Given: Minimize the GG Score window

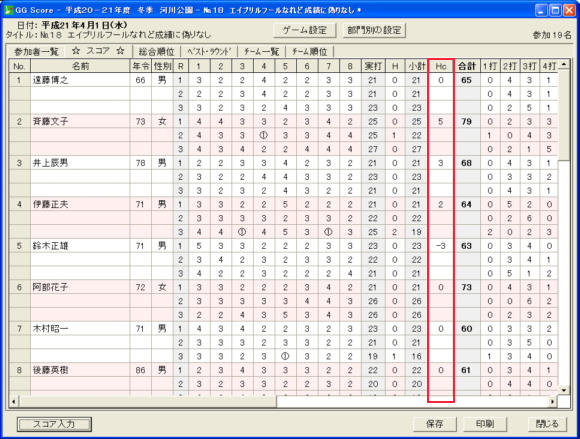Looking at the screenshot, I should pyautogui.click(x=541, y=10).
